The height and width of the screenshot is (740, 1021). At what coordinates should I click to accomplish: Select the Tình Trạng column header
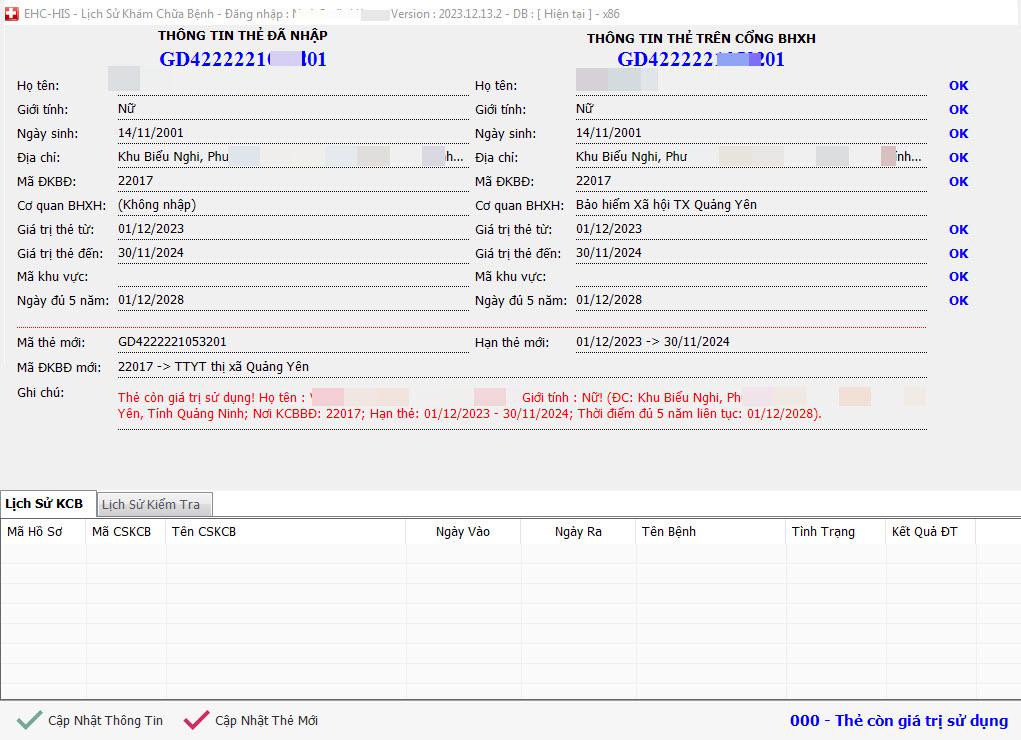[x=823, y=532]
